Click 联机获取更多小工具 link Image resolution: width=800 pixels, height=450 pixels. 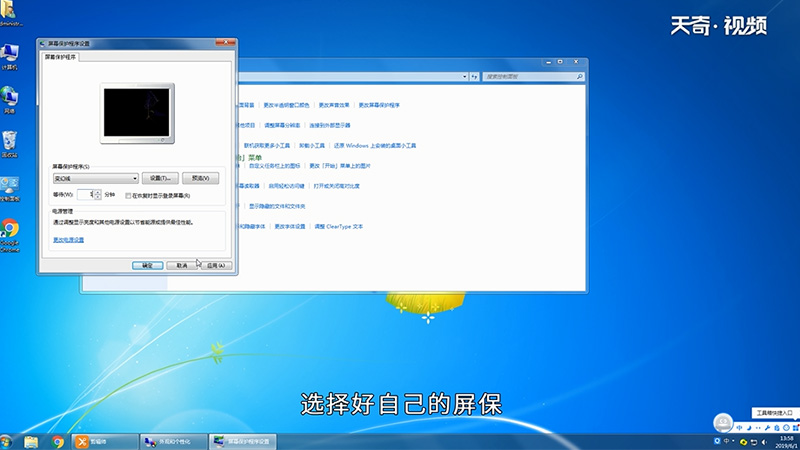pos(266,145)
